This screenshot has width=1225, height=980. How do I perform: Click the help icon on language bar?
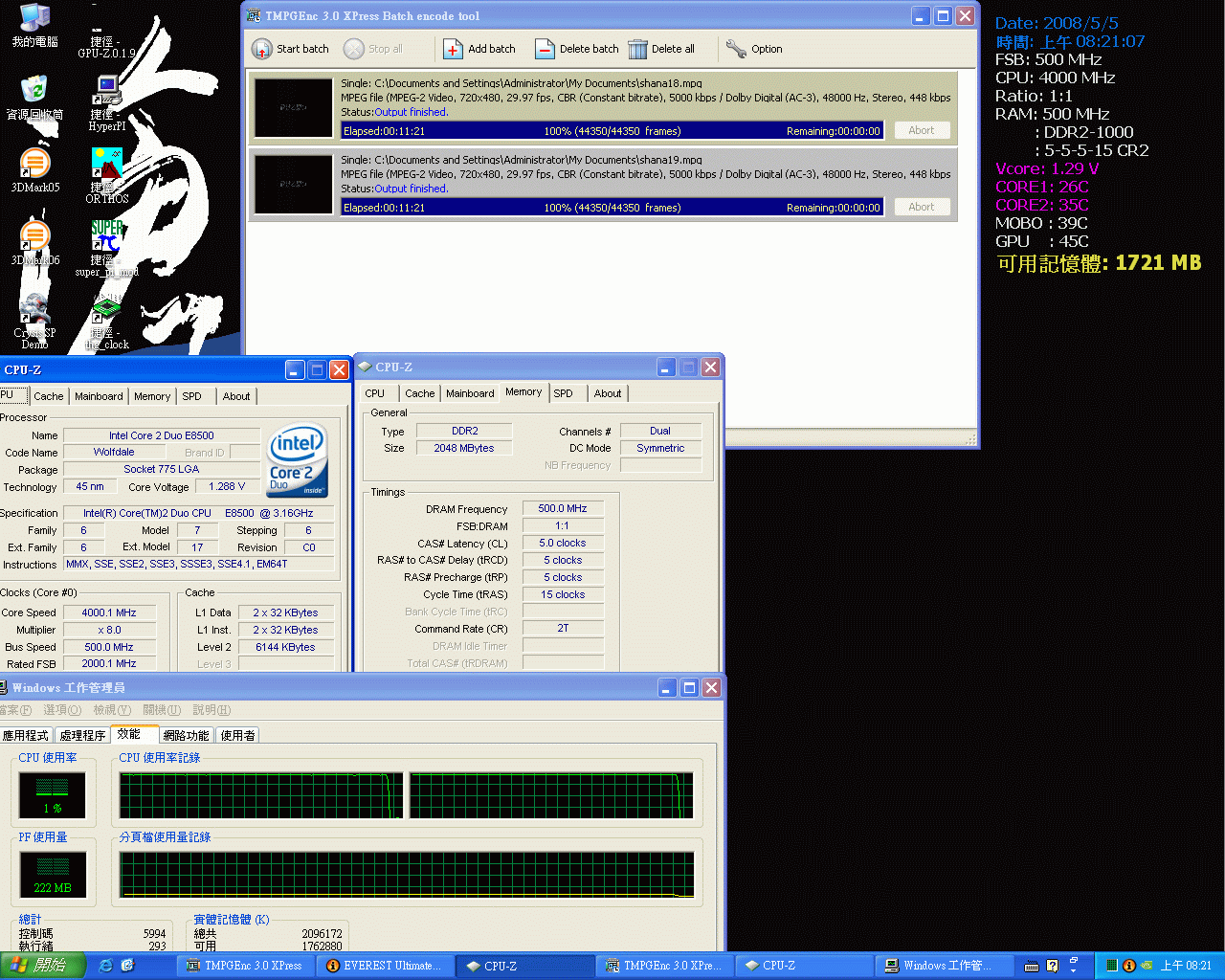[x=1053, y=966]
